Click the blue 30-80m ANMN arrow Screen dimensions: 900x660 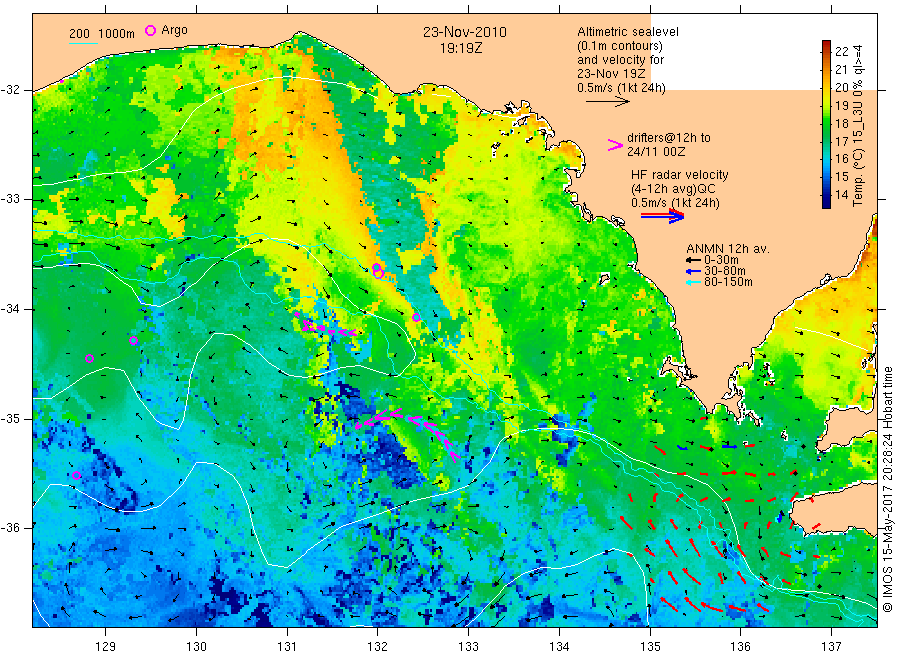pyautogui.click(x=693, y=271)
